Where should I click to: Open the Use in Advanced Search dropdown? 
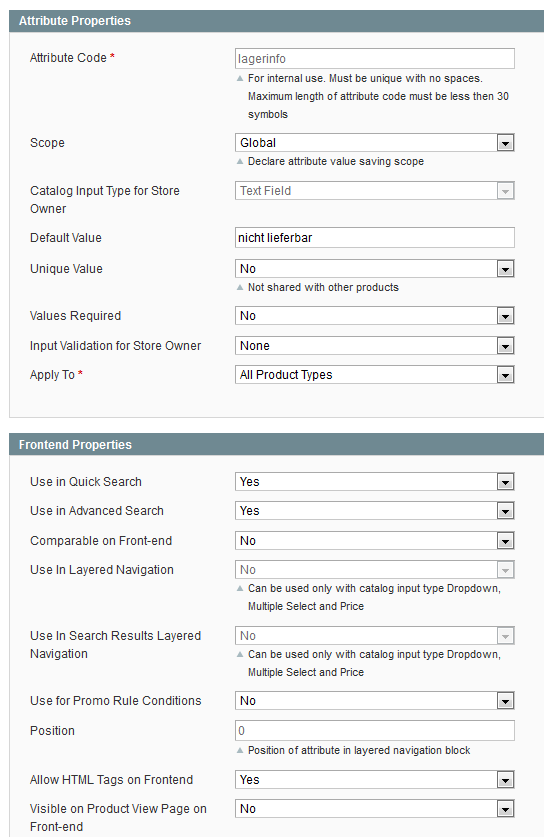(374, 511)
